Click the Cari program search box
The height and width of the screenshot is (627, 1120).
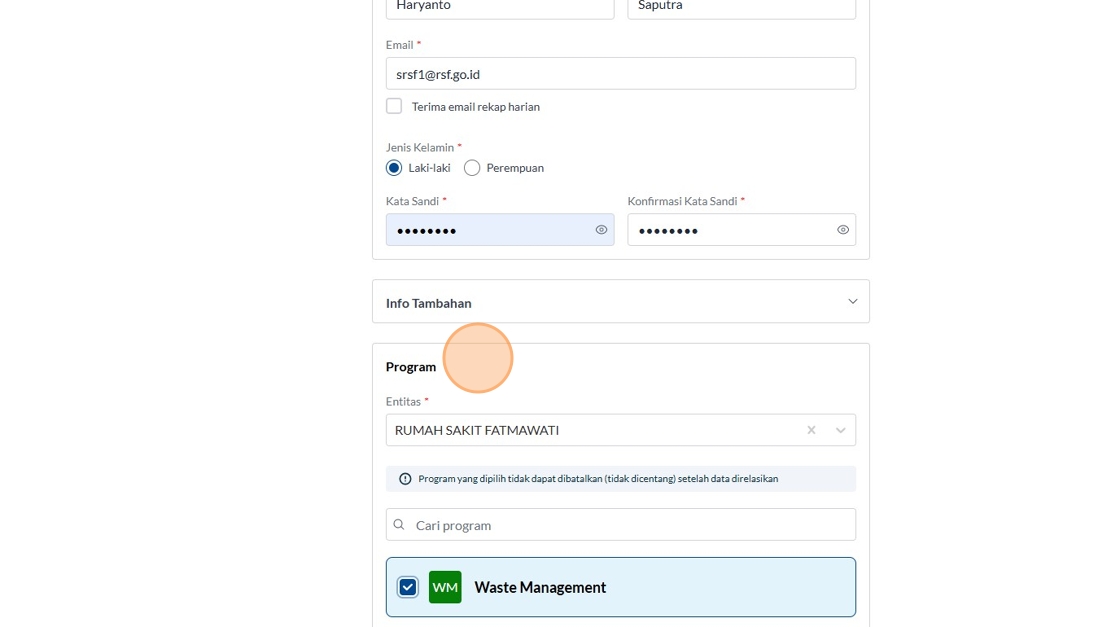click(630, 525)
